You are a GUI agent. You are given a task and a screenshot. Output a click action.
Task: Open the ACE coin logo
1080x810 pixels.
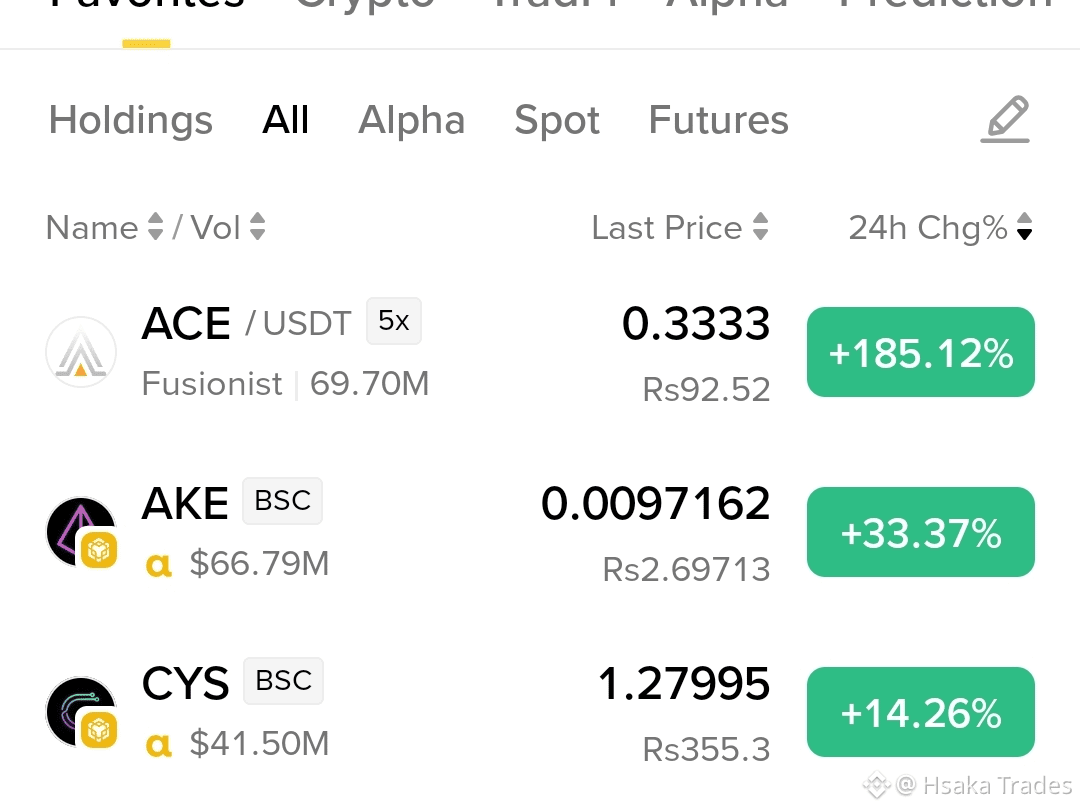pos(81,352)
